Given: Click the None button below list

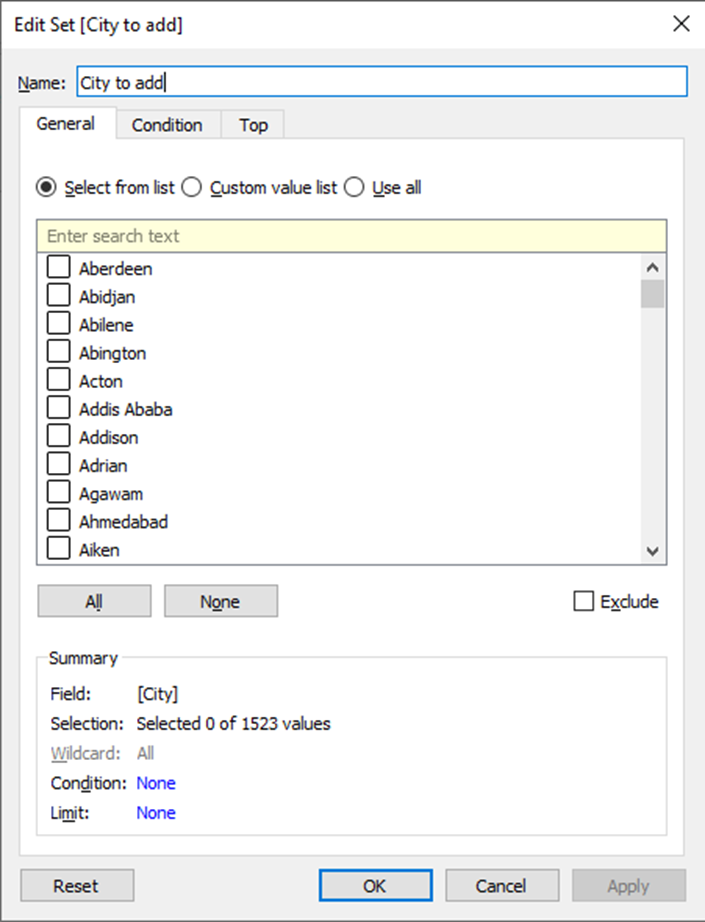Looking at the screenshot, I should point(220,601).
